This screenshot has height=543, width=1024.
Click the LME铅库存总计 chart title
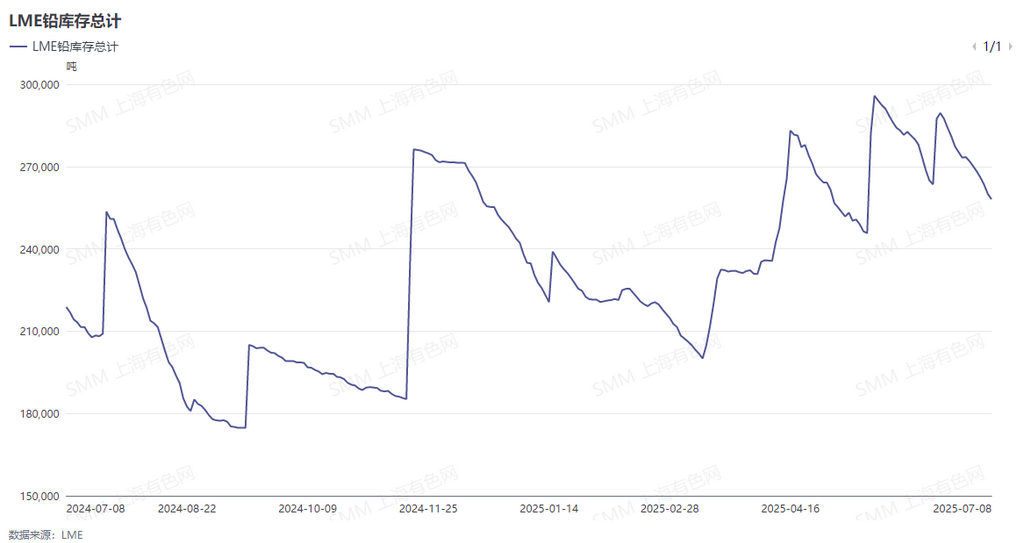tap(66, 20)
